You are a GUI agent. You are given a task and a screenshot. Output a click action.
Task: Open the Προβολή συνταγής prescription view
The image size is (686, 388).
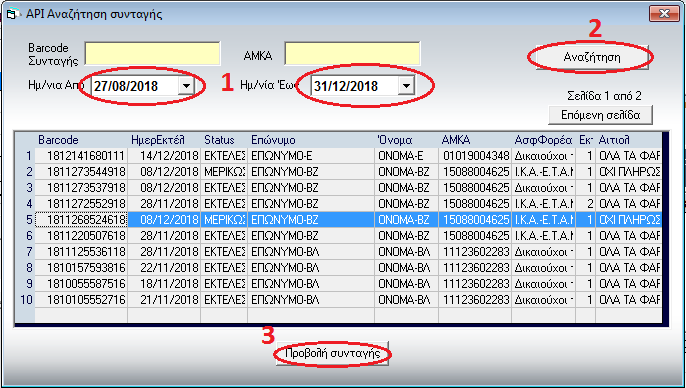point(332,353)
